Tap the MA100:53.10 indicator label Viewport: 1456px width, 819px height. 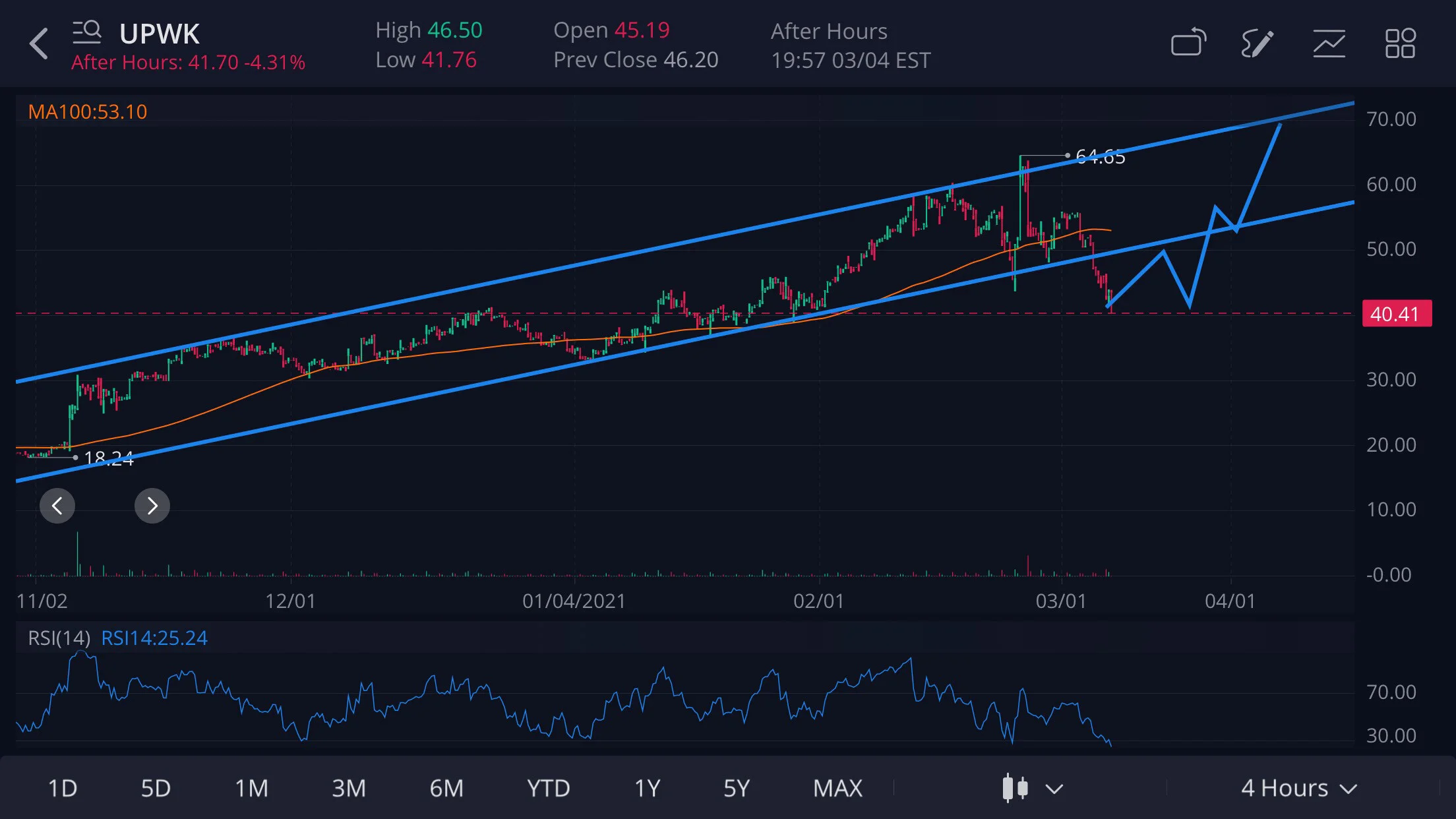click(x=87, y=111)
